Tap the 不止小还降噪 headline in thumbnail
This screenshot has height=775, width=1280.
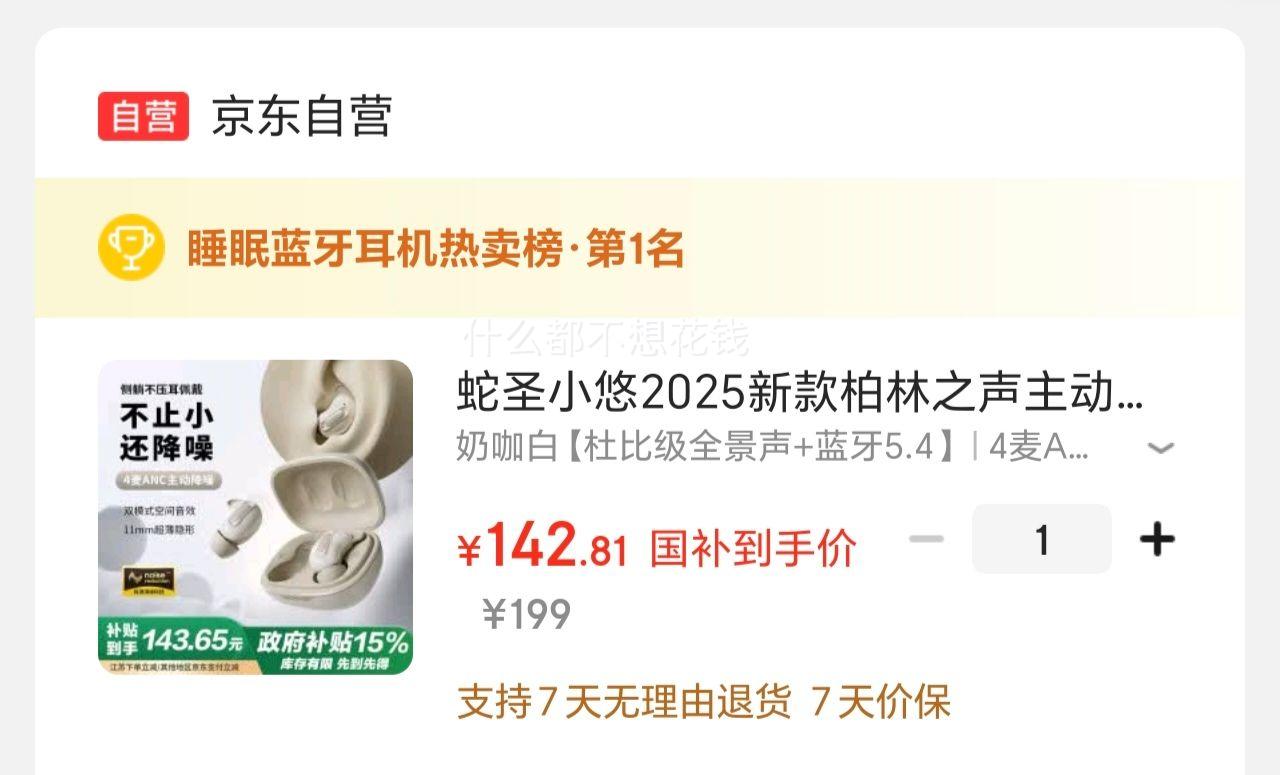[167, 430]
